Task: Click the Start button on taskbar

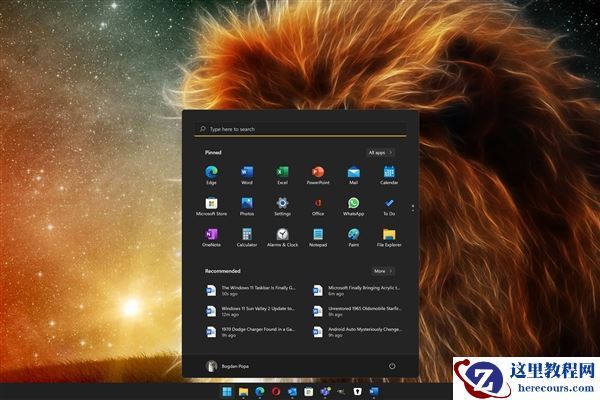Action: [227, 391]
